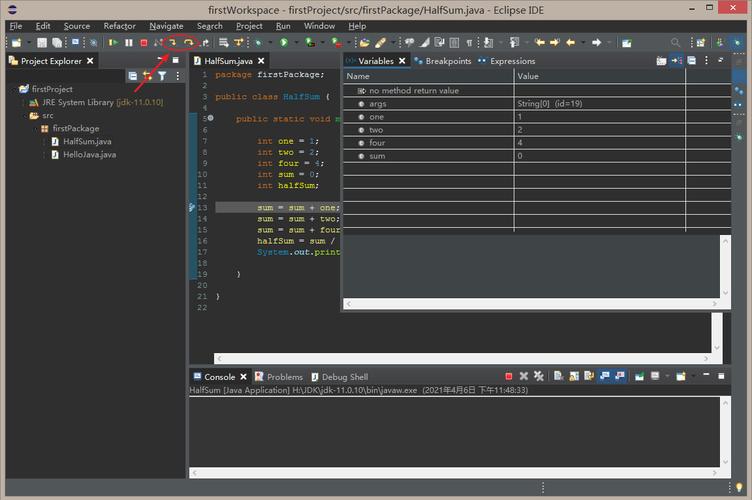Close the HalfSum.java editor tab
This screenshot has width=752, height=500.
coord(261,61)
